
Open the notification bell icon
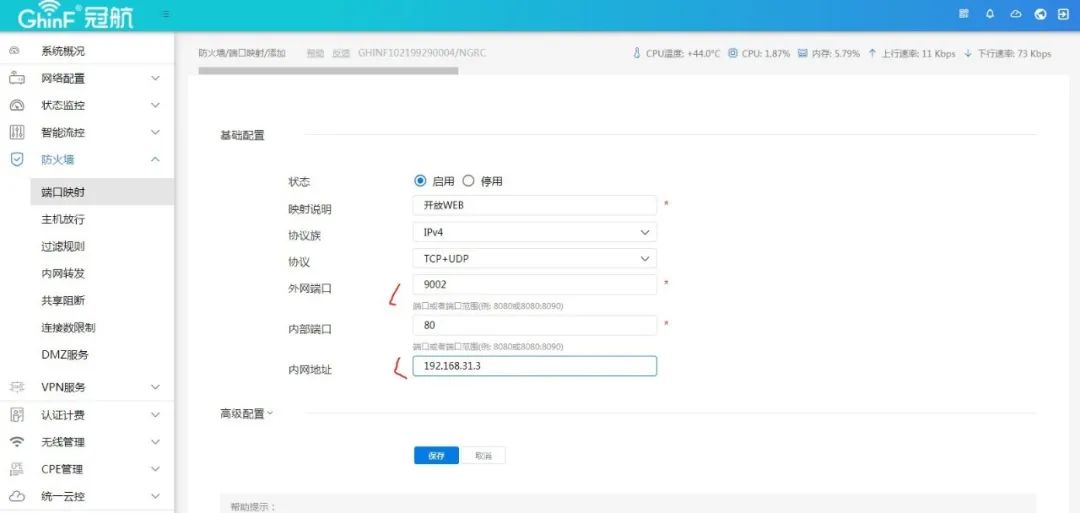(990, 14)
